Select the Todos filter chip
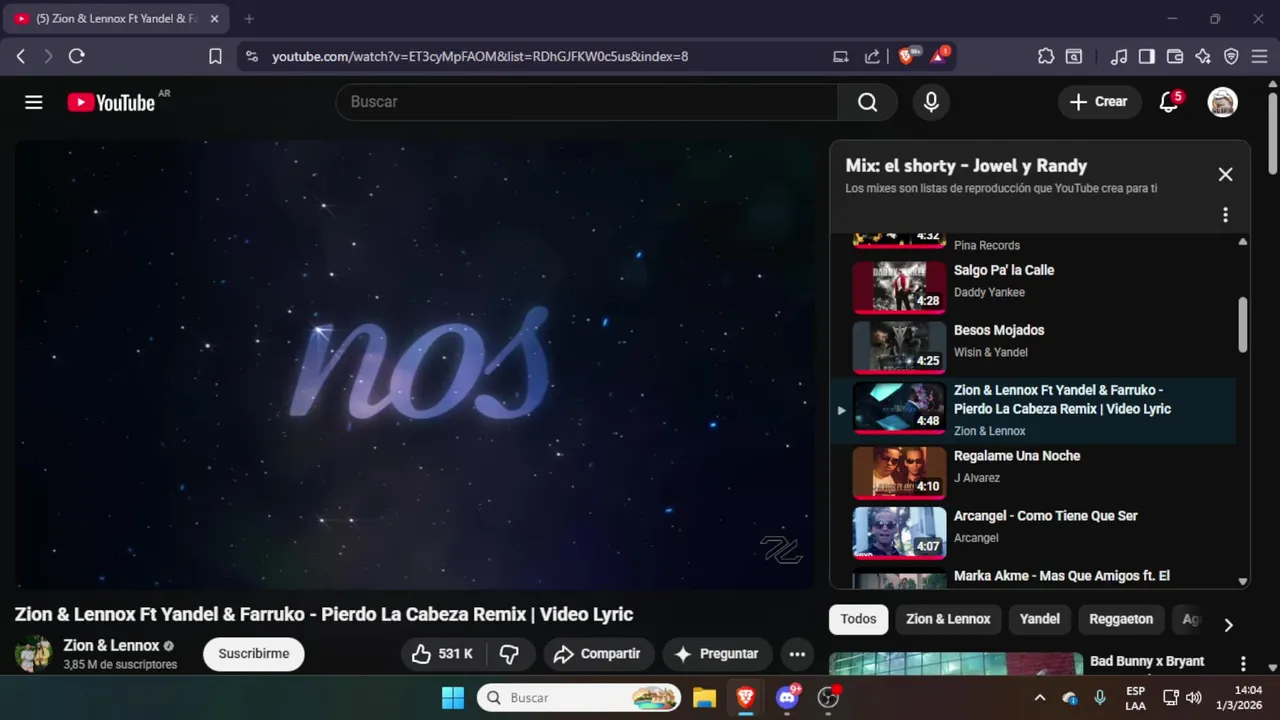The height and width of the screenshot is (720, 1280). (858, 619)
